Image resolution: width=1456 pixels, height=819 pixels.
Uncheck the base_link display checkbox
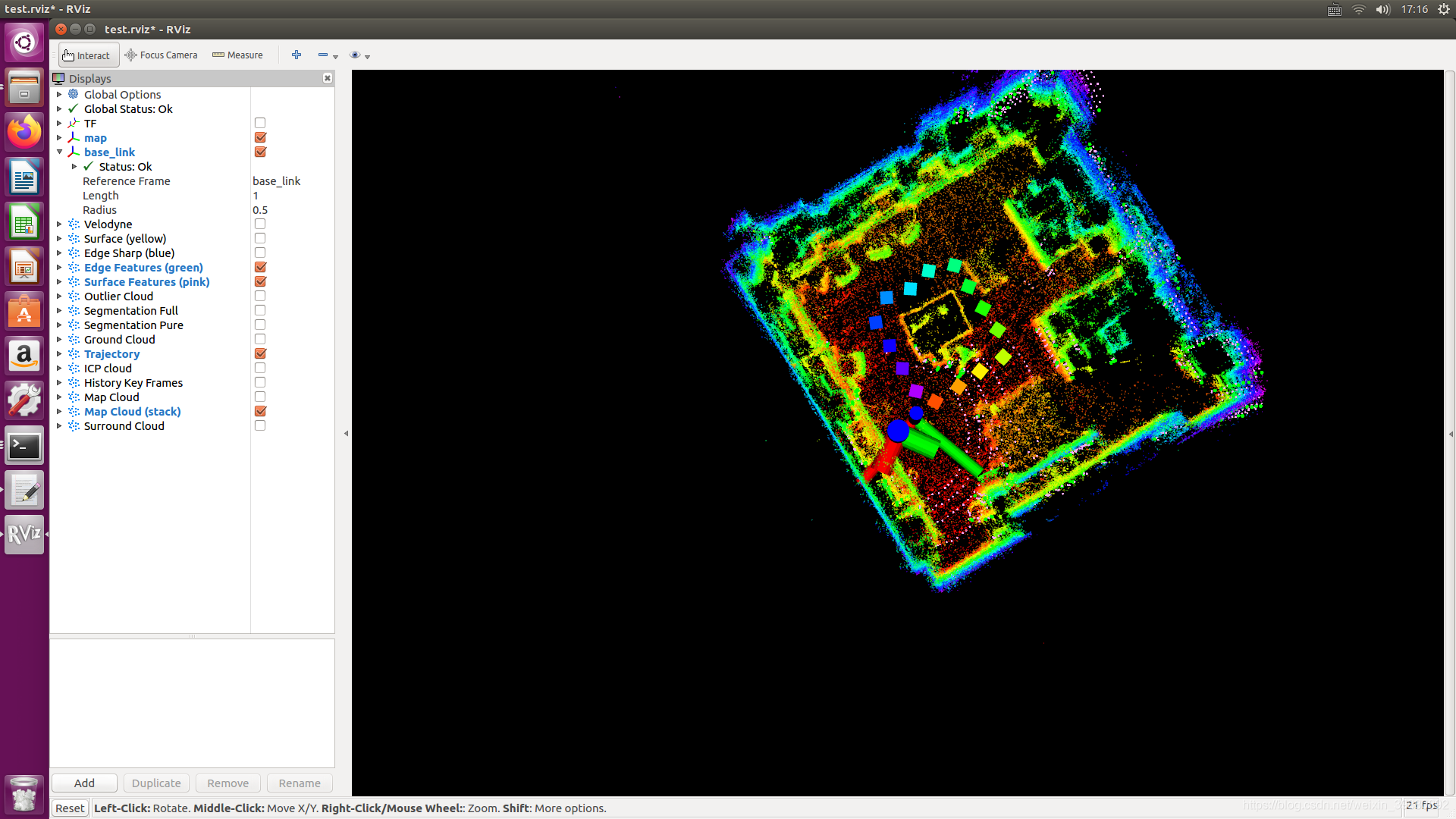tap(260, 152)
